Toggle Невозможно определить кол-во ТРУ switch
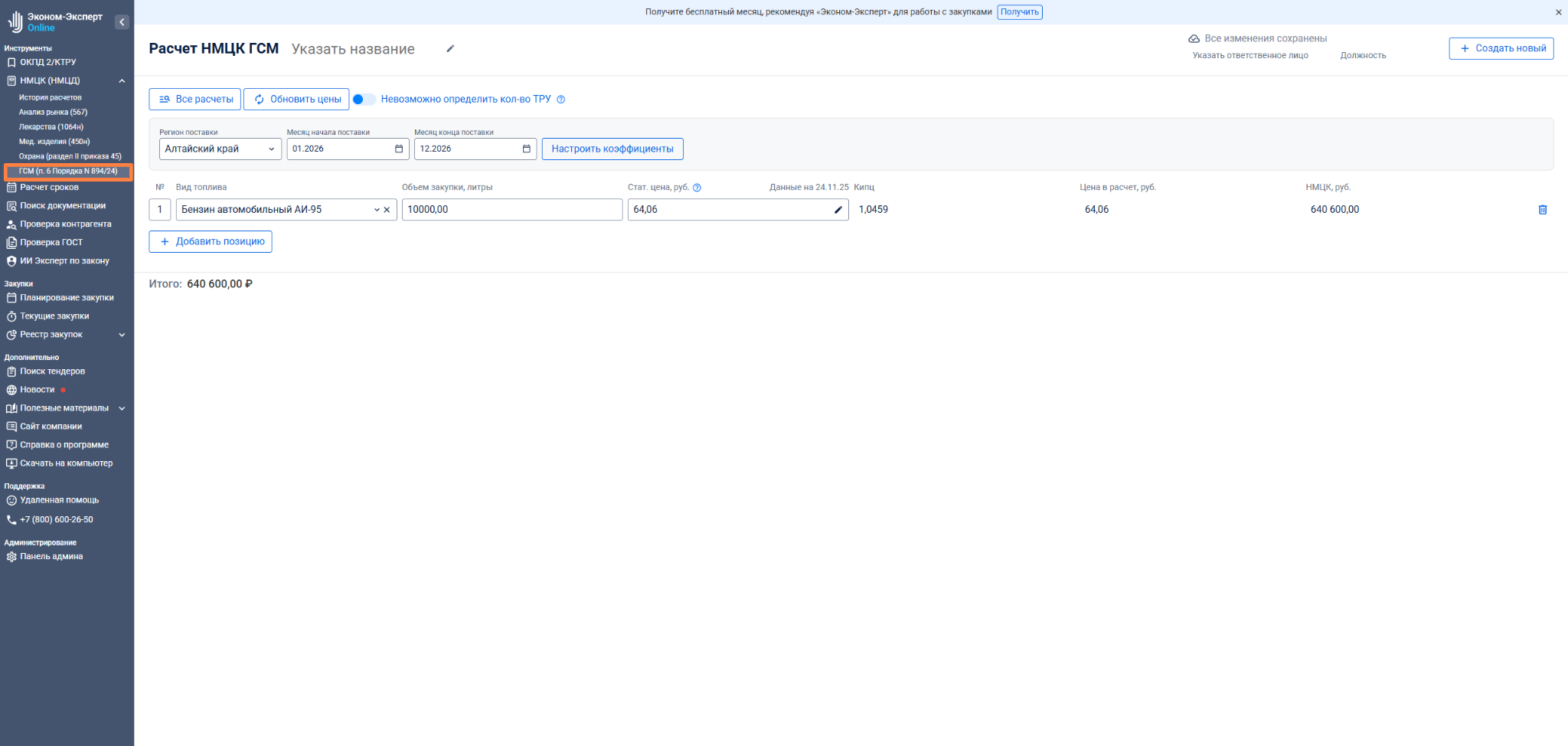1568x746 pixels. (x=364, y=100)
